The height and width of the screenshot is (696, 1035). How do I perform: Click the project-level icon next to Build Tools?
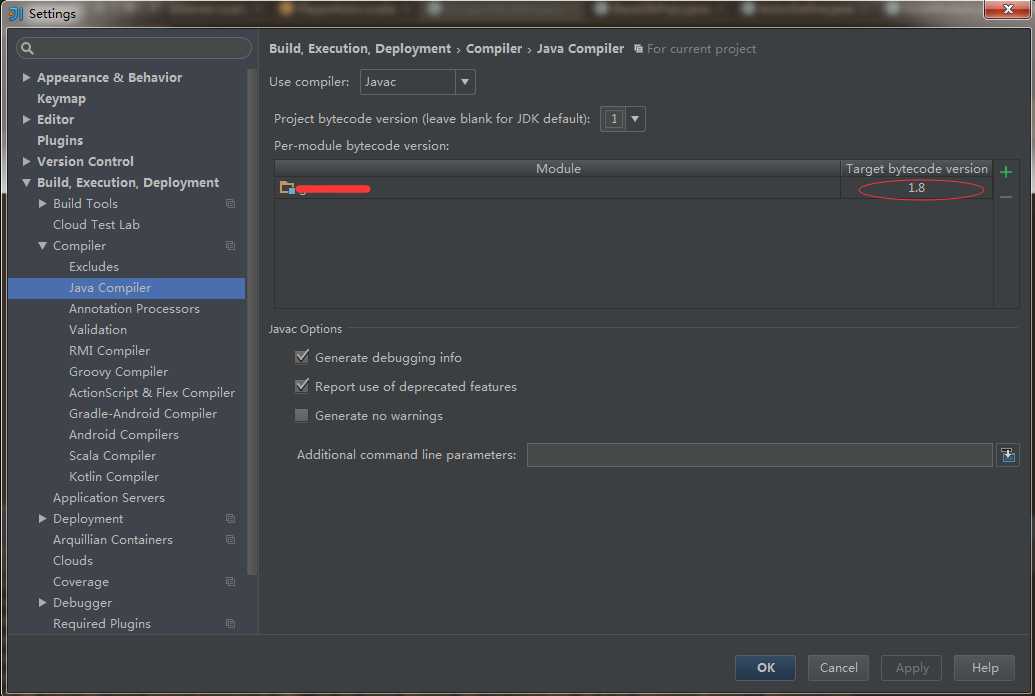(230, 203)
